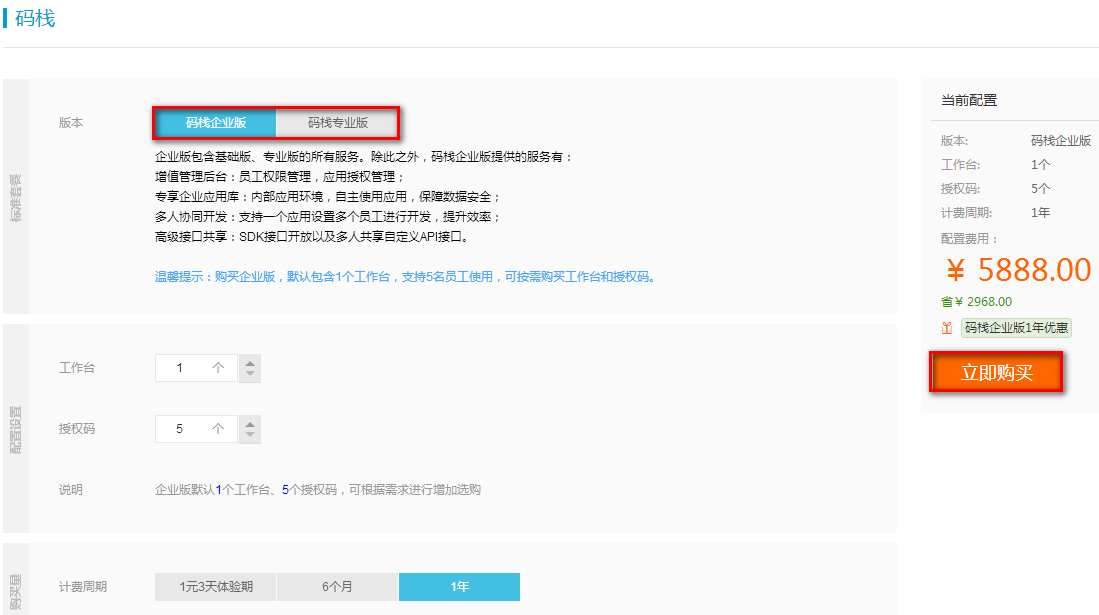
Task: Click the 高级接口共享 description line
Action: coord(312,236)
